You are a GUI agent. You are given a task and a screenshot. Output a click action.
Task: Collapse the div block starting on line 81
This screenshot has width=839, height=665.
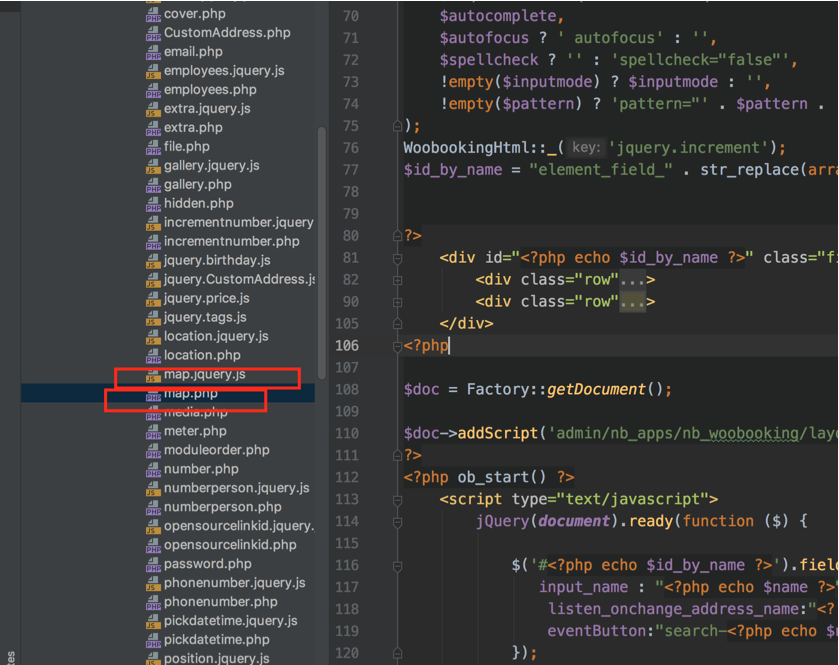pyautogui.click(x=397, y=258)
